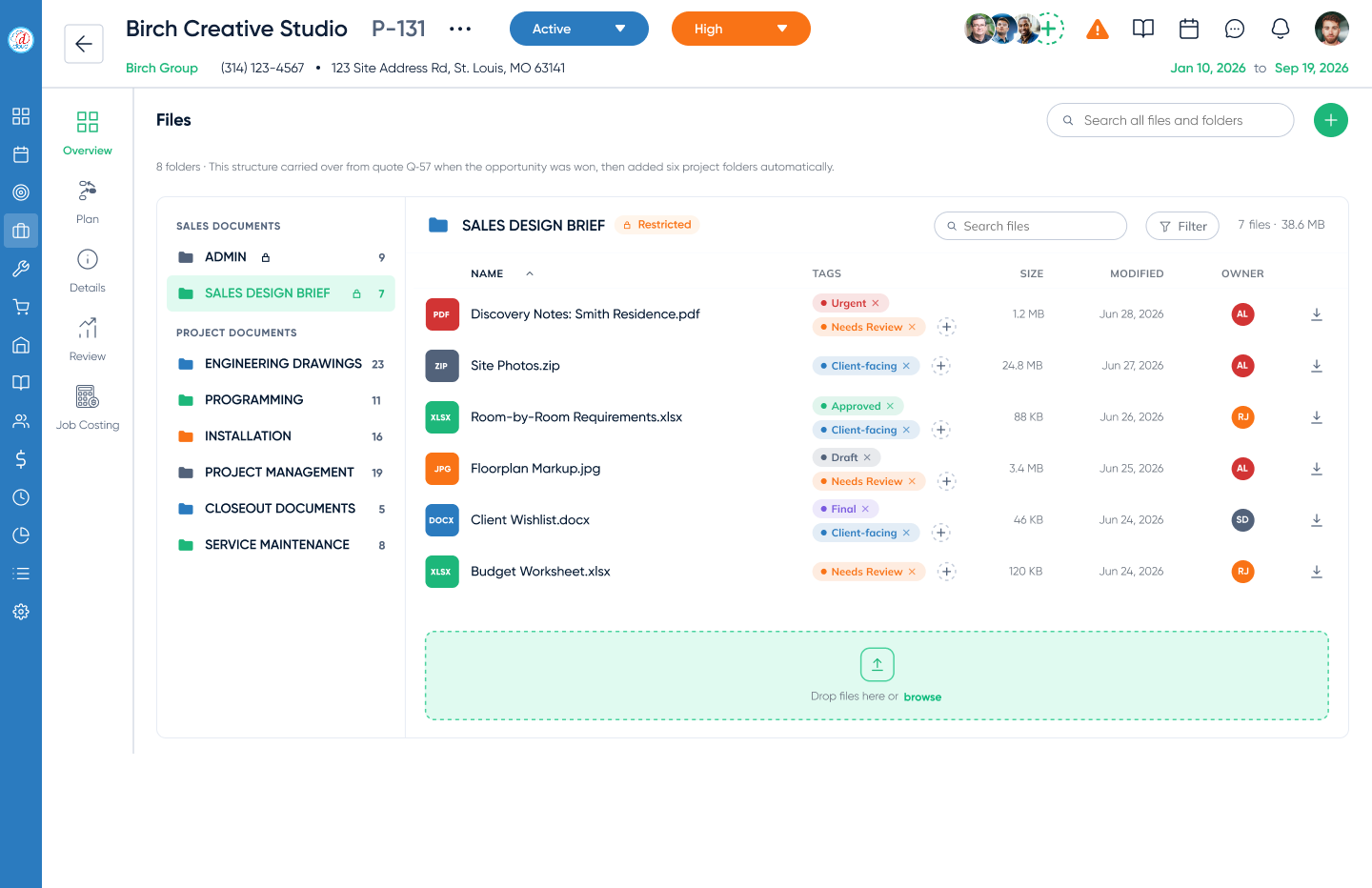The image size is (1372, 888).
Task: Click the Filter button
Action: [1182, 226]
